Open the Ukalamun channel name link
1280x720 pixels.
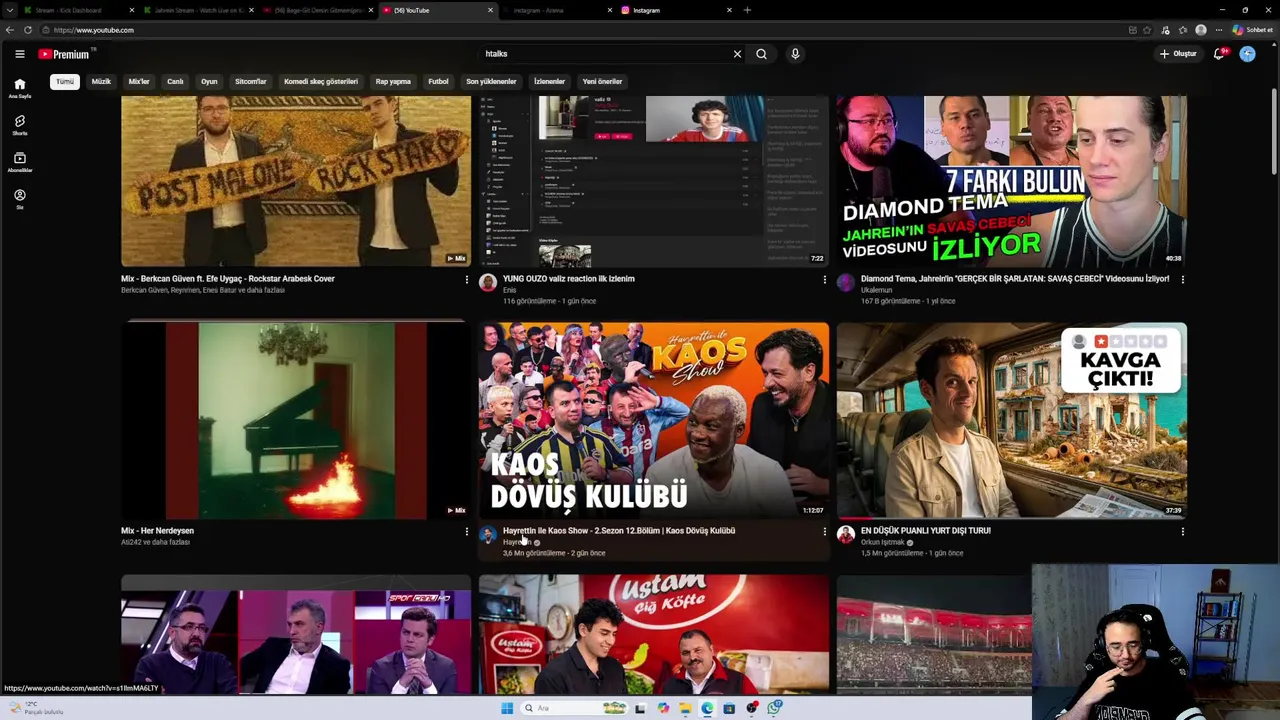(876, 290)
